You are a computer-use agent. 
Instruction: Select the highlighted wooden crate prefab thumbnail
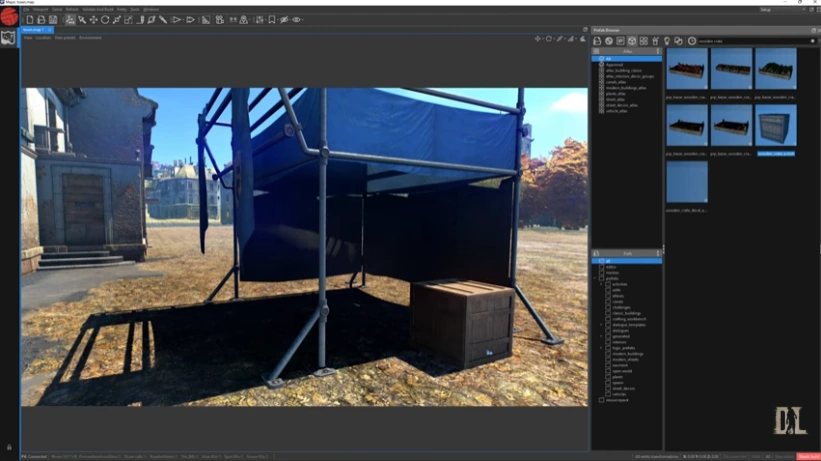[x=775, y=125]
